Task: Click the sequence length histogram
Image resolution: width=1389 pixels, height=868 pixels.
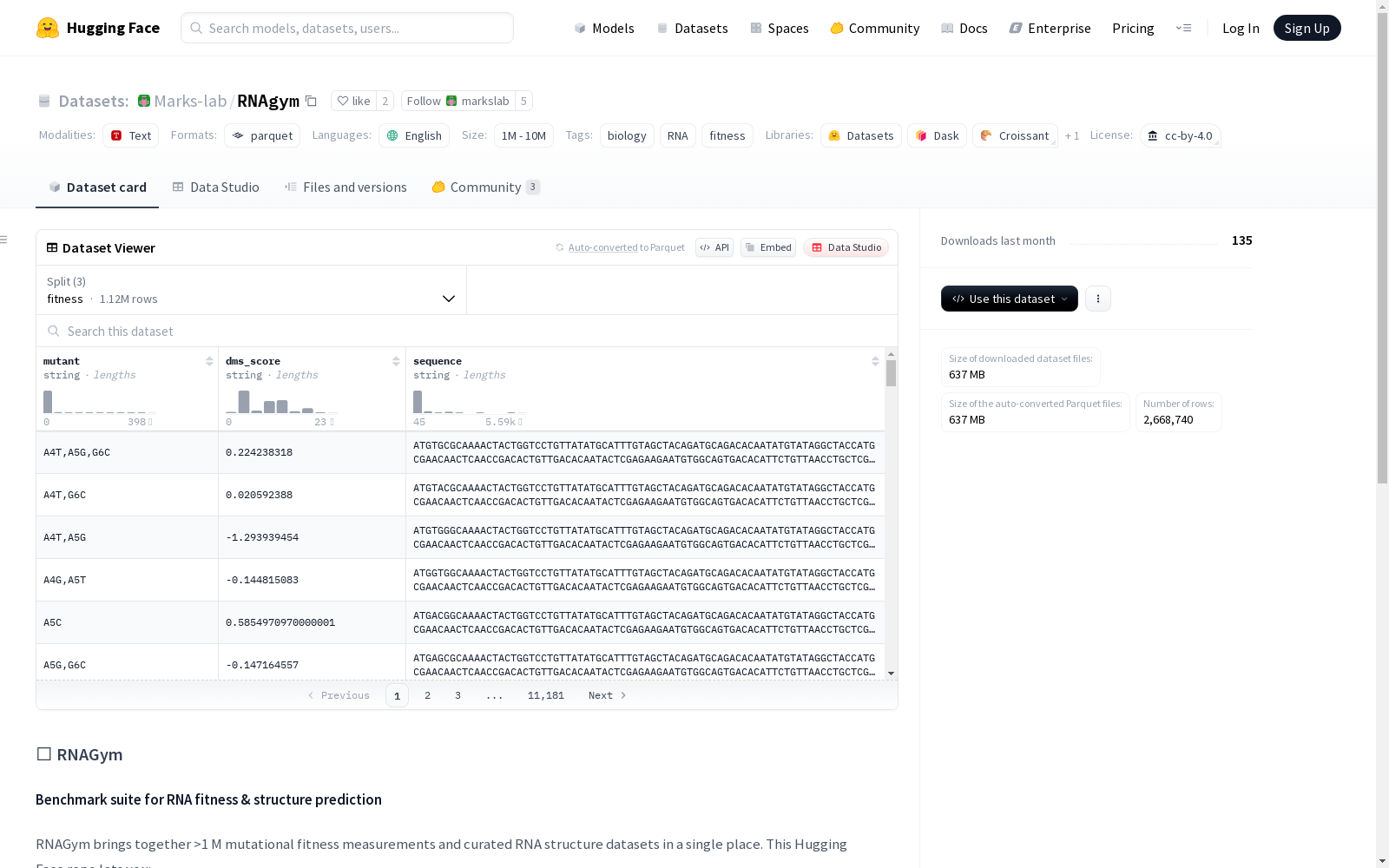Action: [x=470, y=401]
